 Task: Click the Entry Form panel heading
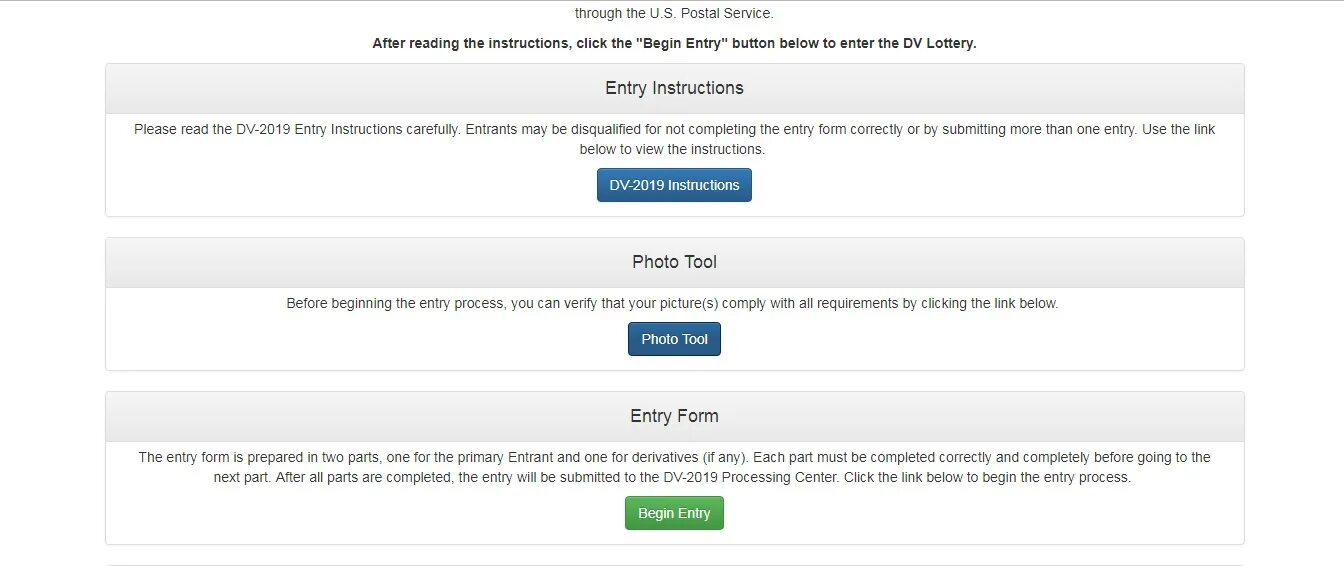point(674,416)
